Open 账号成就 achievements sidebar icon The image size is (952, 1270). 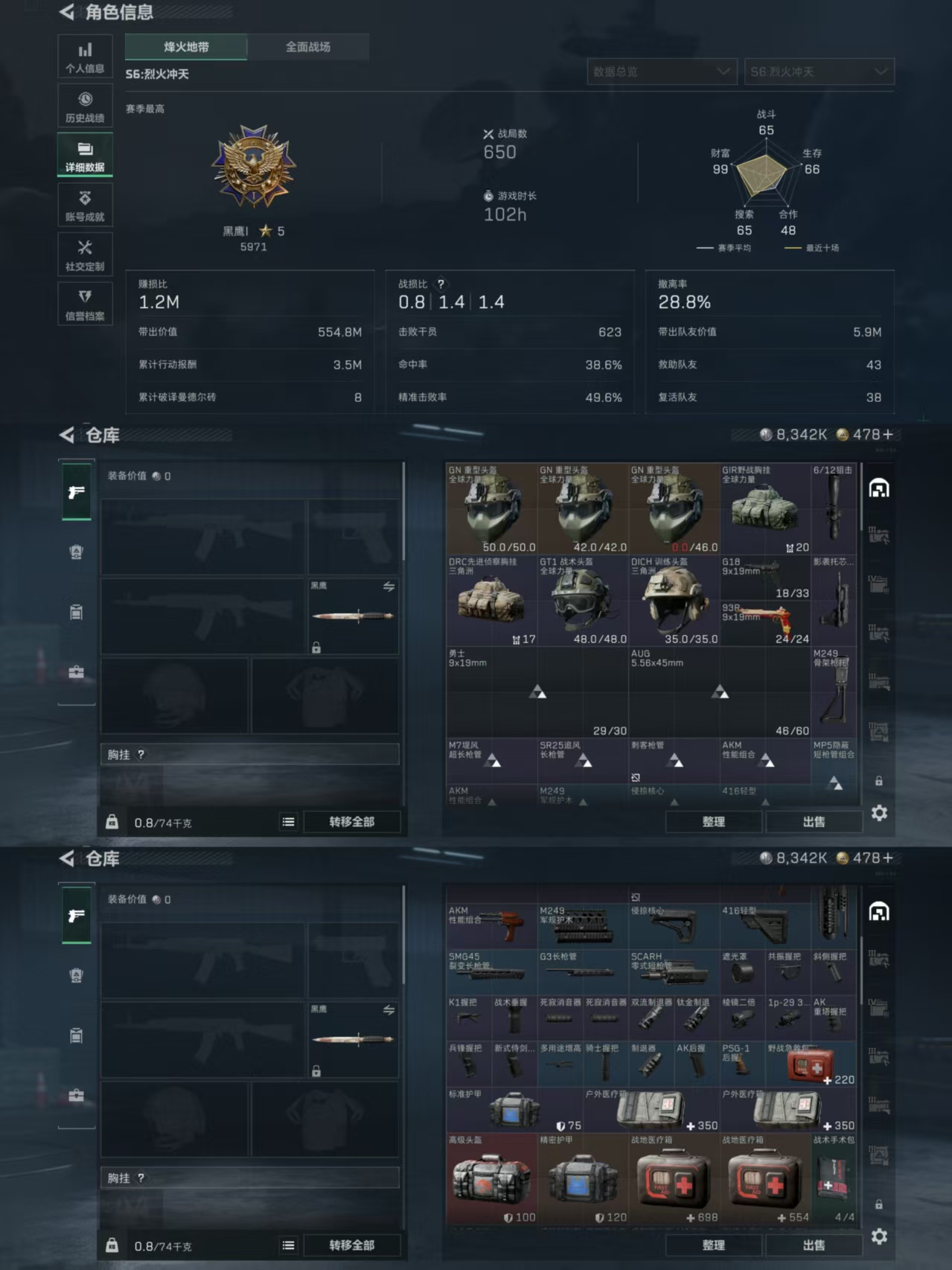85,205
